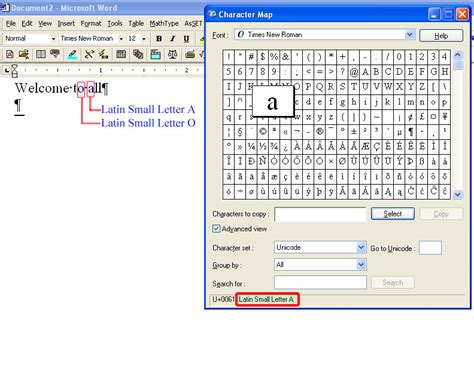Image resolution: width=474 pixels, height=392 pixels.
Task: Click the tab-stop selector on Word ruler
Action: pyautogui.click(x=7, y=70)
